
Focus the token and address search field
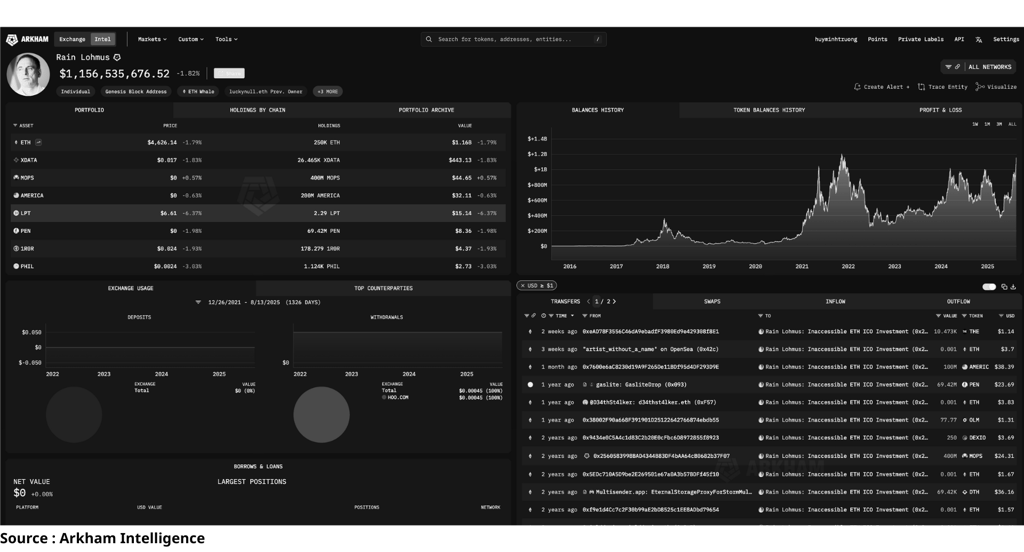click(514, 39)
